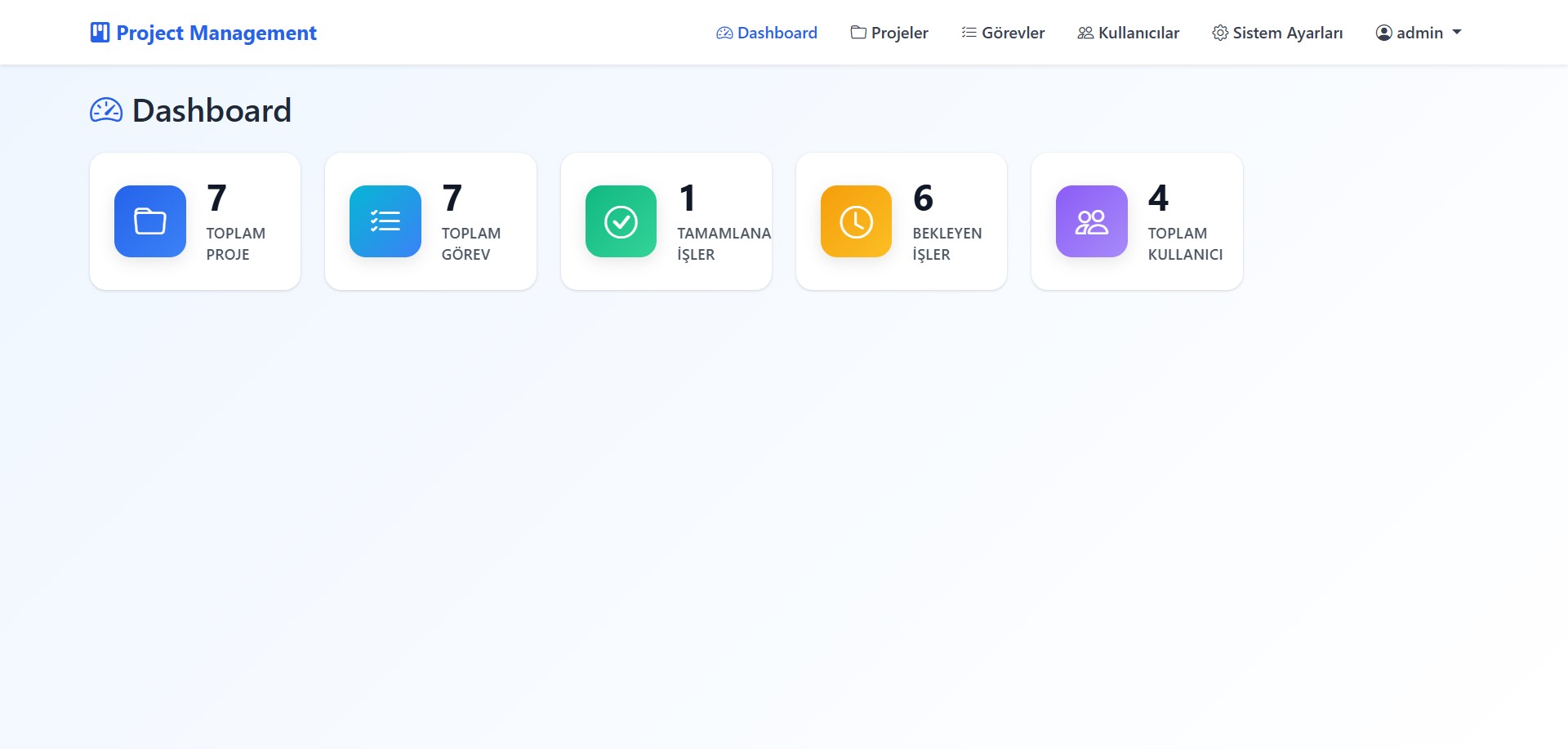Screen dimensions: 1568x749
Task: Click the "TAMAMLANAN İŞLER" label
Action: pyautogui.click(x=724, y=243)
